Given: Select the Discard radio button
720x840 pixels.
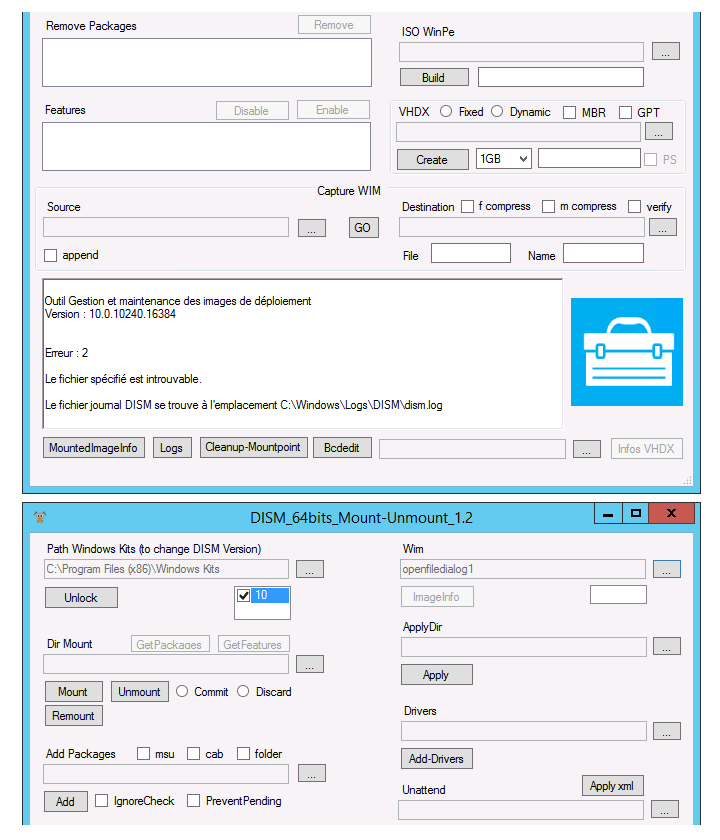Looking at the screenshot, I should tap(243, 691).
